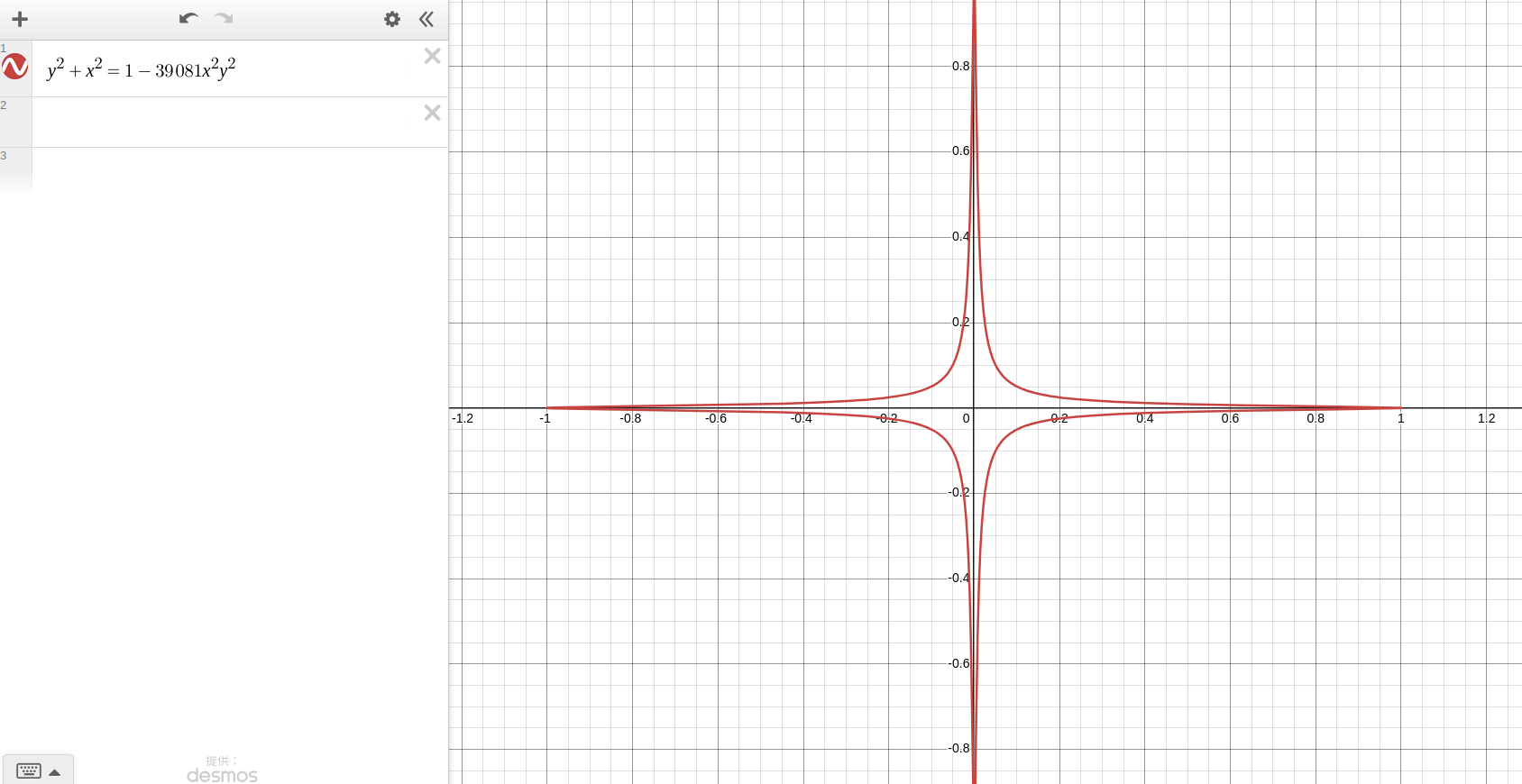The image size is (1522, 784).
Task: Edit the equation y²+x²=1−39081x²y²
Action: (x=142, y=69)
